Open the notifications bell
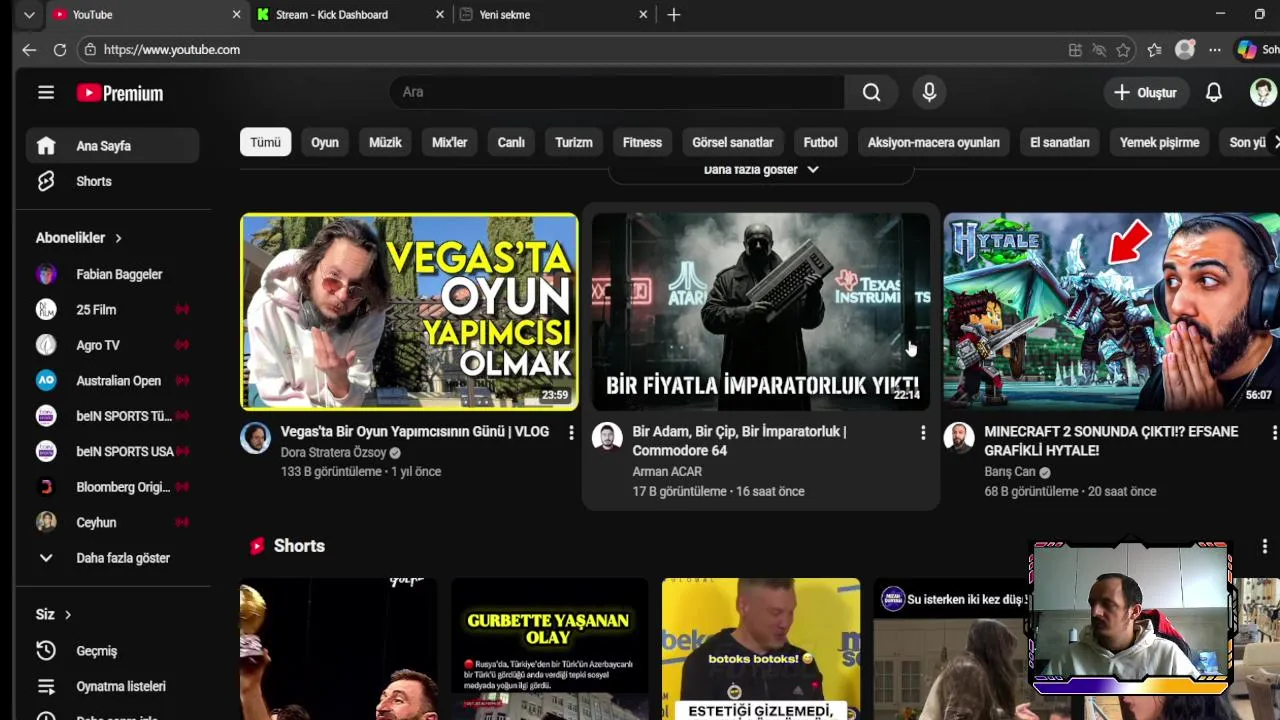1280x720 pixels. tap(1213, 92)
